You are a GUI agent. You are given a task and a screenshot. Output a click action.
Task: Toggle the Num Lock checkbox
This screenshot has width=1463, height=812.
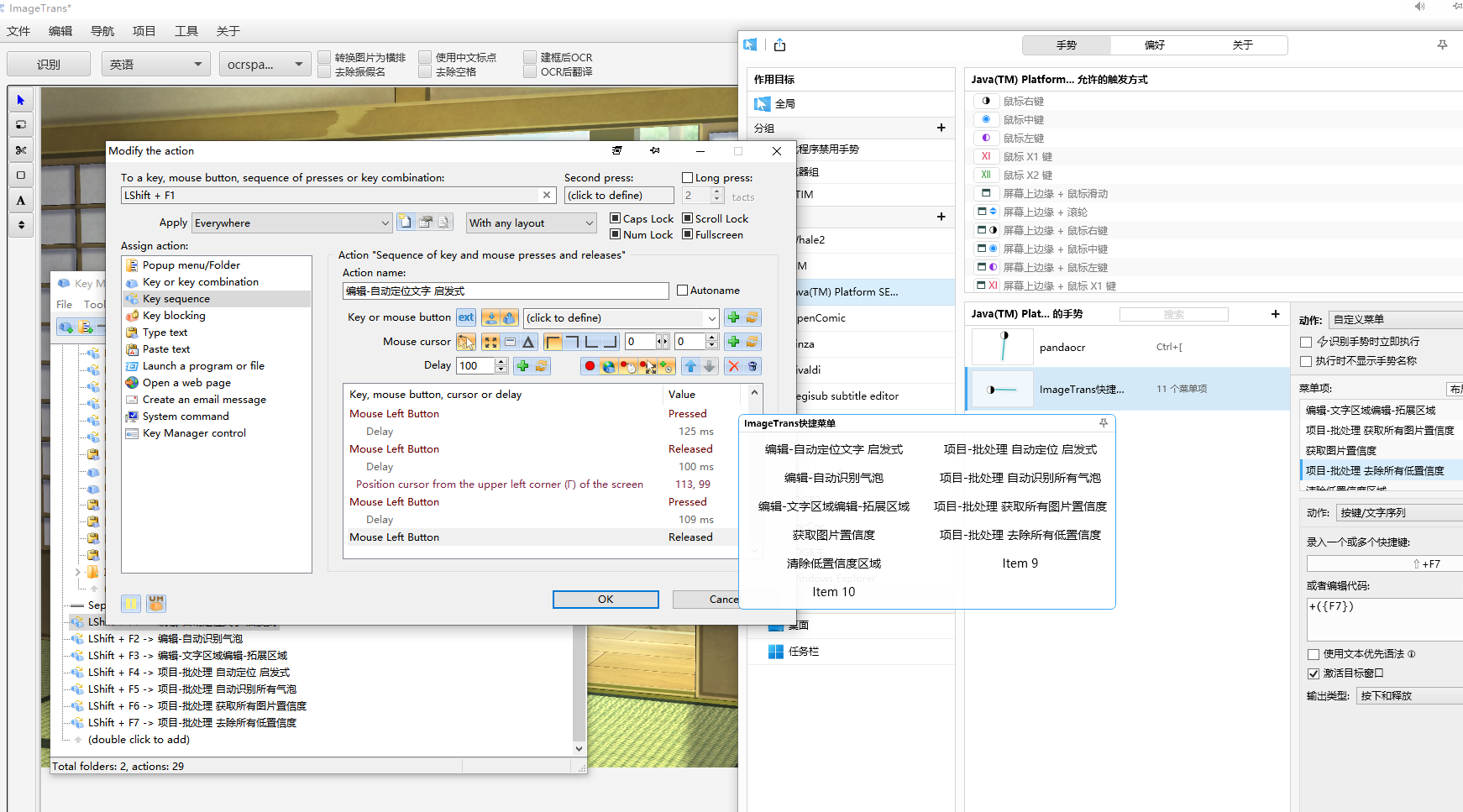point(615,234)
